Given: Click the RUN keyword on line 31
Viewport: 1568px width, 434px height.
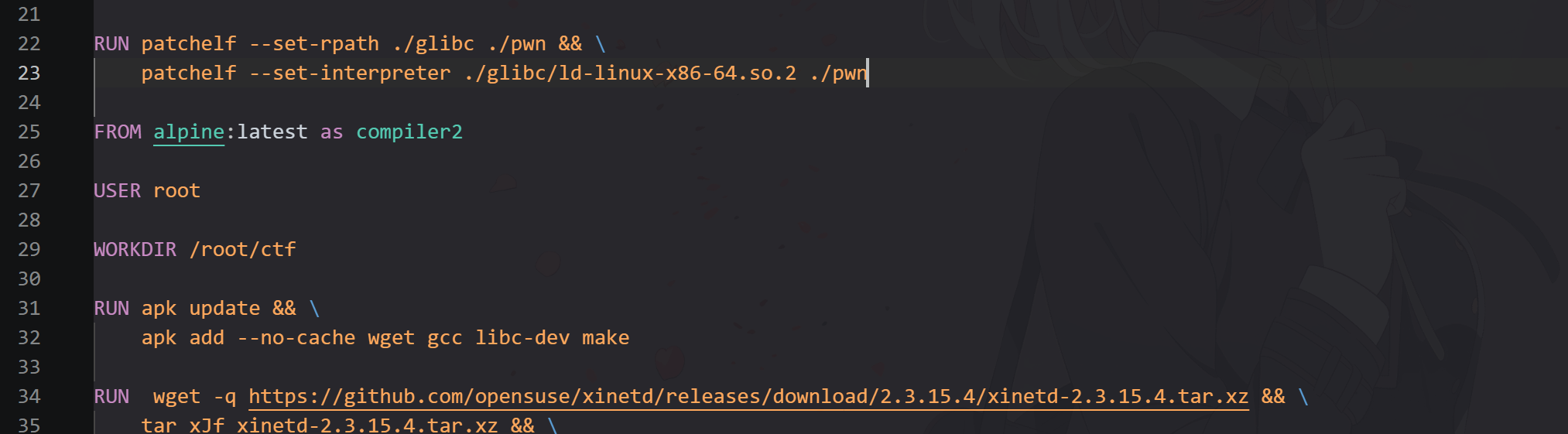Looking at the screenshot, I should pyautogui.click(x=111, y=308).
